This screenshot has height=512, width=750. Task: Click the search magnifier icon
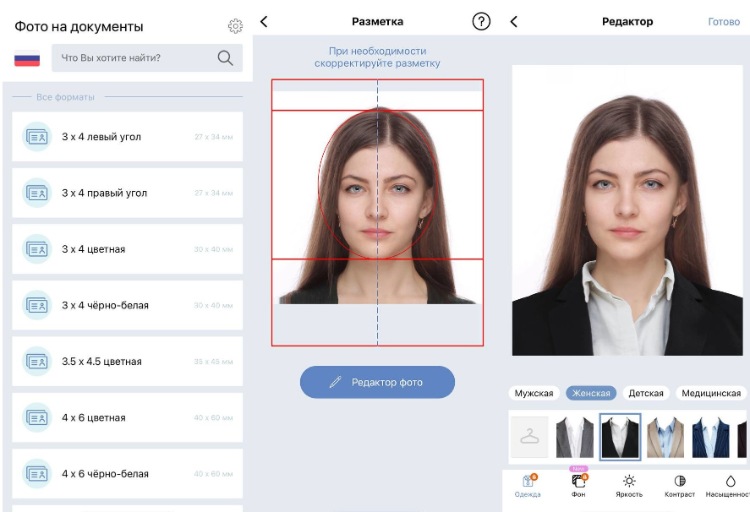point(225,58)
